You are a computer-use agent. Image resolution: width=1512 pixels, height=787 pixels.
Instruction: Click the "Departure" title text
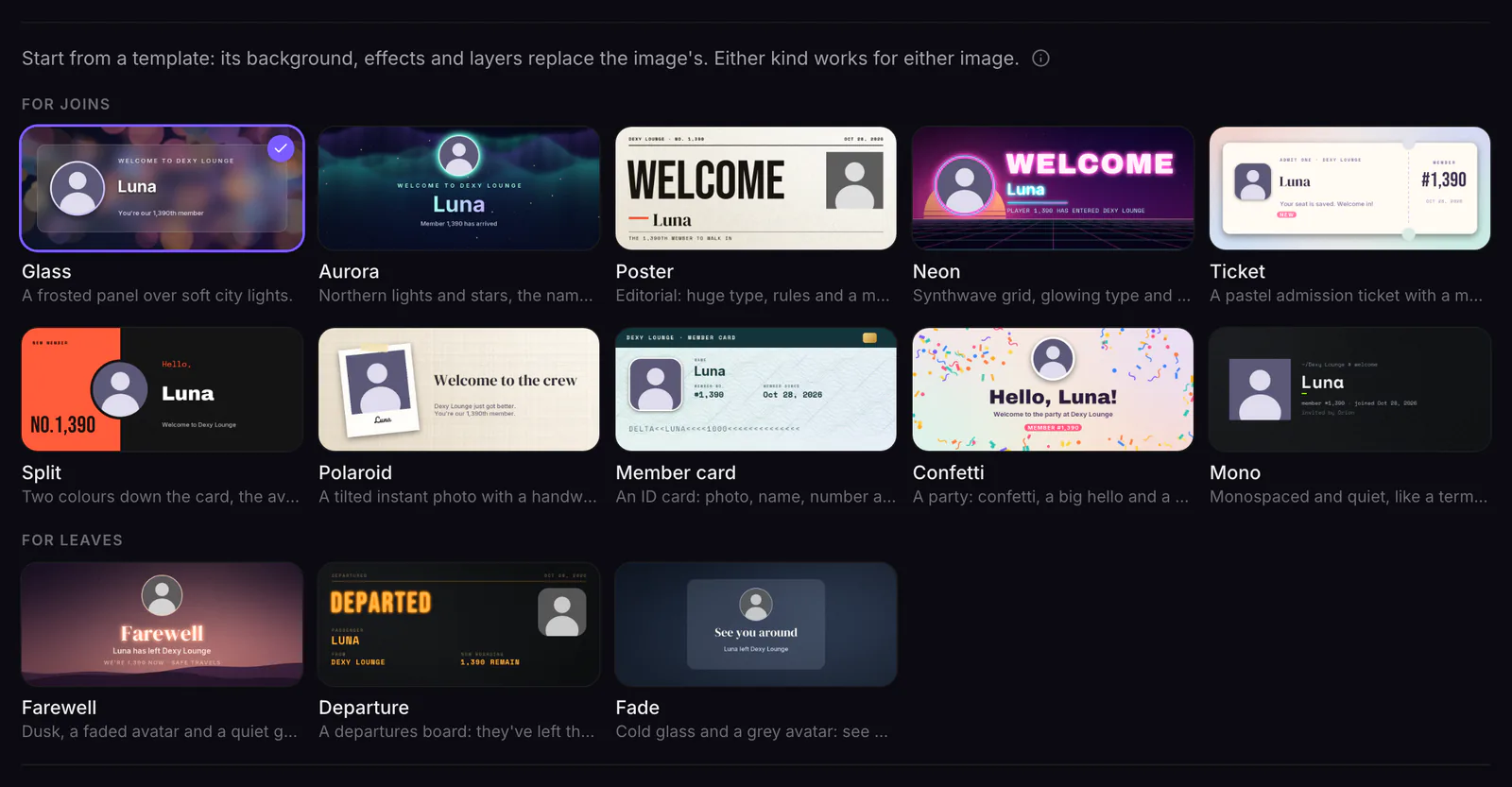[x=364, y=708]
